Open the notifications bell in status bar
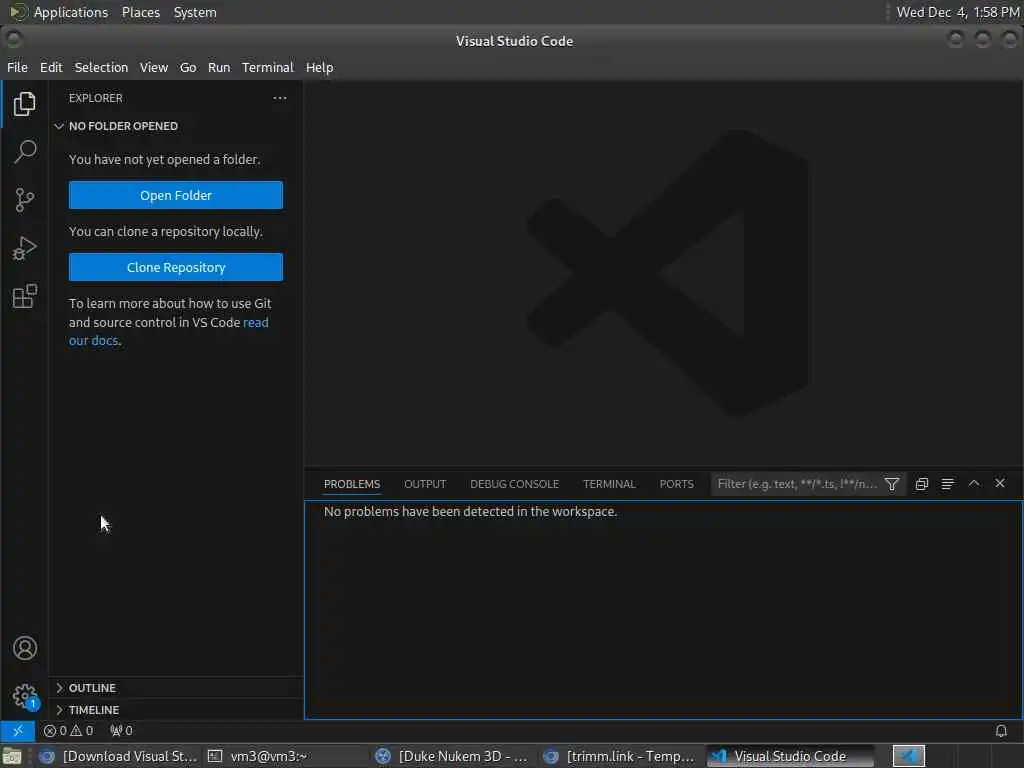This screenshot has height=768, width=1024. point(1001,731)
